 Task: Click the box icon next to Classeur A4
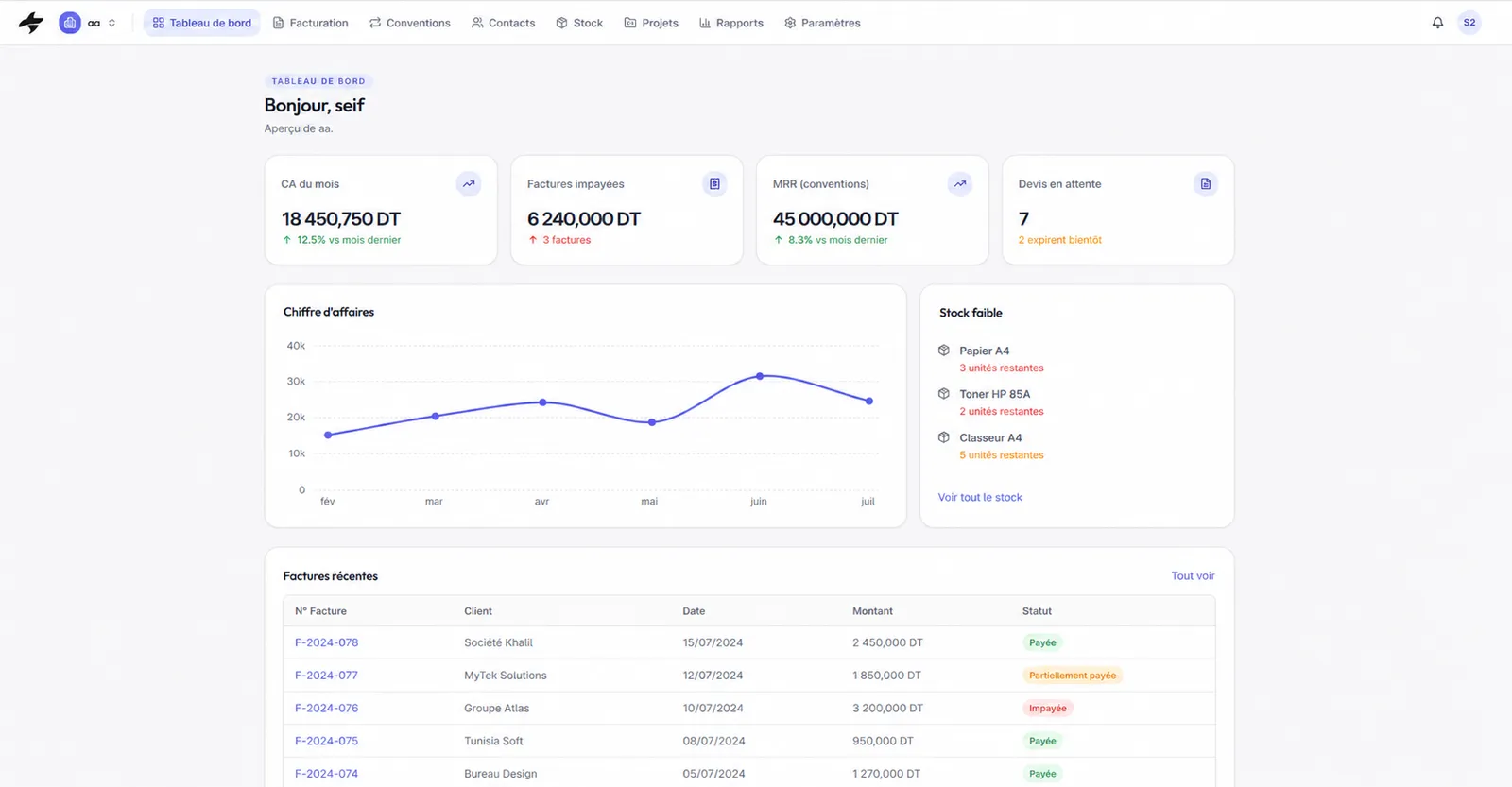click(x=943, y=437)
